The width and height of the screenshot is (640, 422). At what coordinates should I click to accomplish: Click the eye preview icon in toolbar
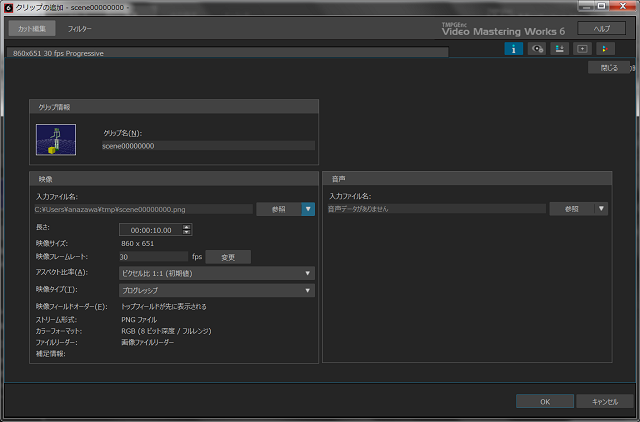pos(536,48)
